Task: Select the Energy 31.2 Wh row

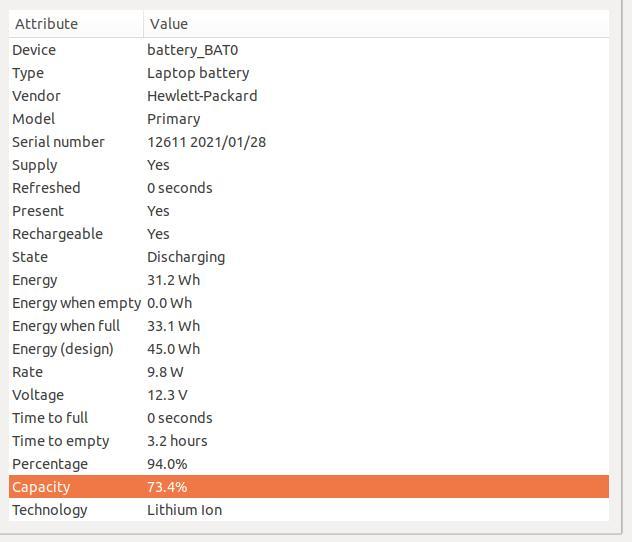Action: point(309,280)
